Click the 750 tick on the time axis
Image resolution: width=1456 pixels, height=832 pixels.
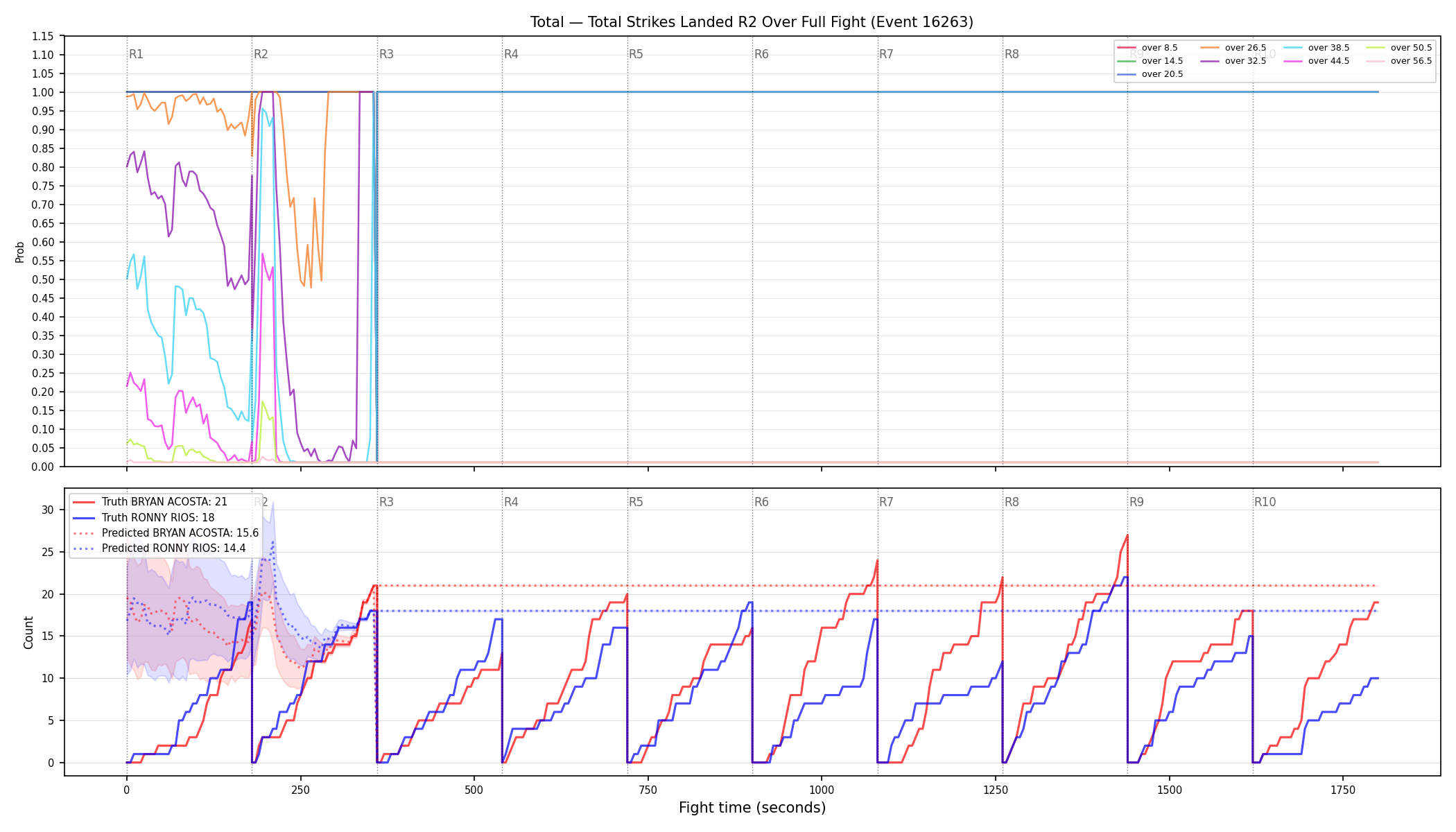point(648,790)
